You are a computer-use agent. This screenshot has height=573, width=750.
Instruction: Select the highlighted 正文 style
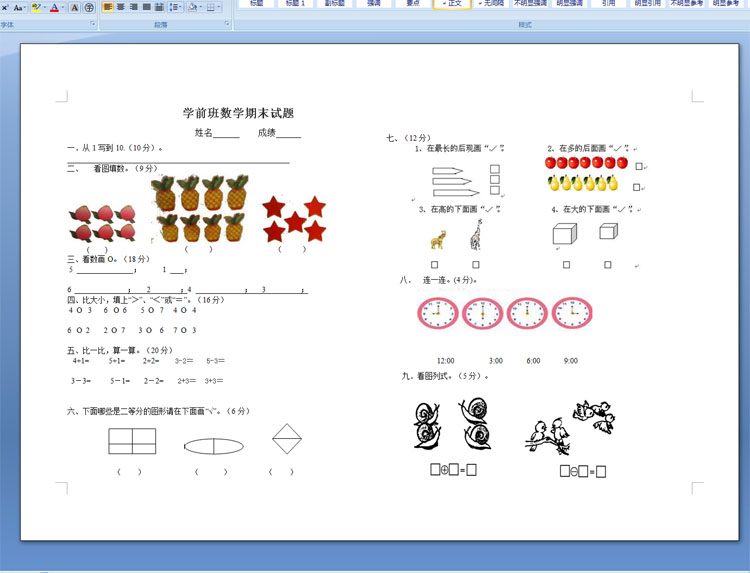[x=452, y=3]
